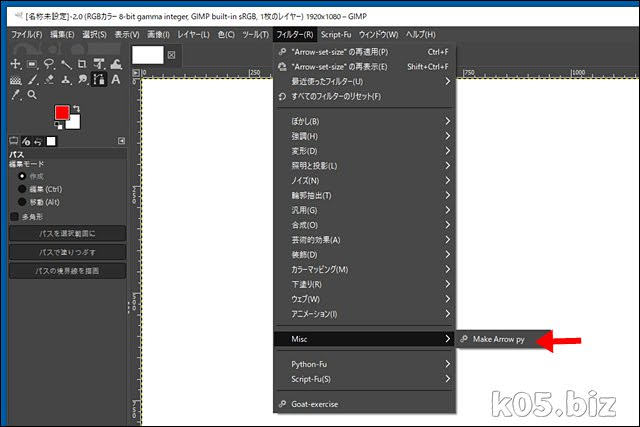Select the Free Select lasso tool
Viewport: 640px width, 427px height.
49,64
